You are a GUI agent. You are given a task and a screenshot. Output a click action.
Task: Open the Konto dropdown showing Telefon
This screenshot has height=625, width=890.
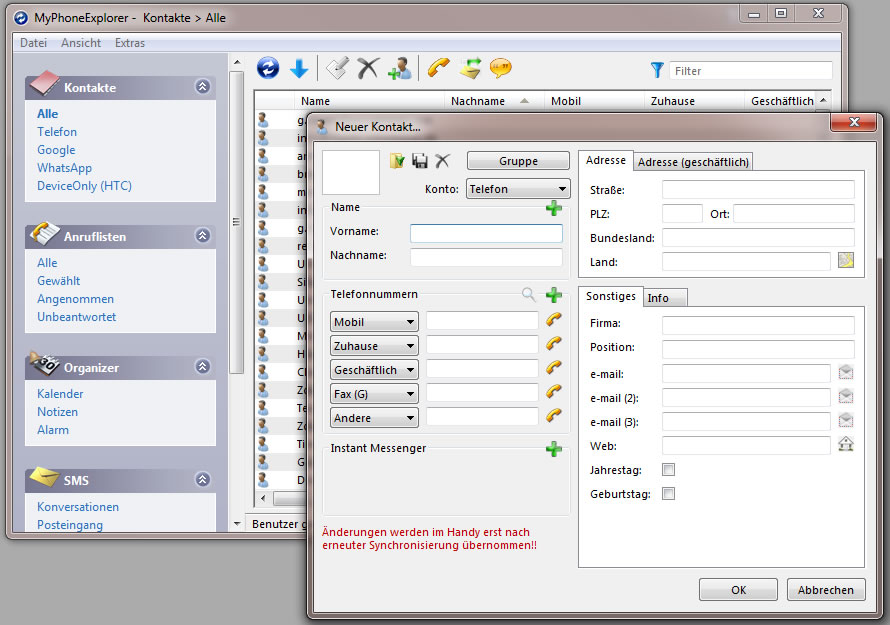[518, 189]
